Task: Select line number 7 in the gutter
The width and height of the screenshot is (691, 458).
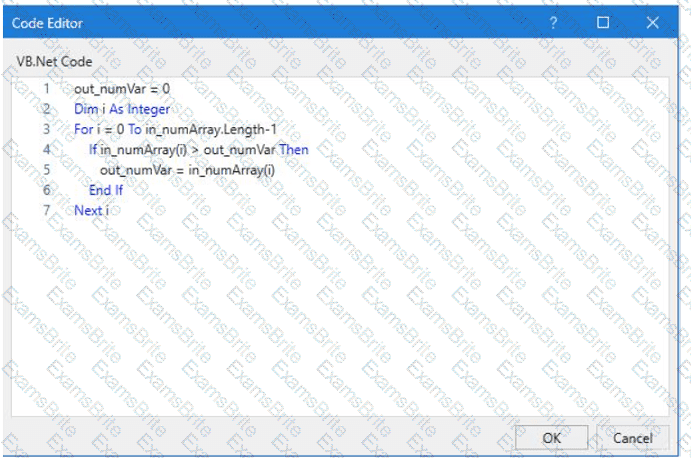Action: (46, 210)
